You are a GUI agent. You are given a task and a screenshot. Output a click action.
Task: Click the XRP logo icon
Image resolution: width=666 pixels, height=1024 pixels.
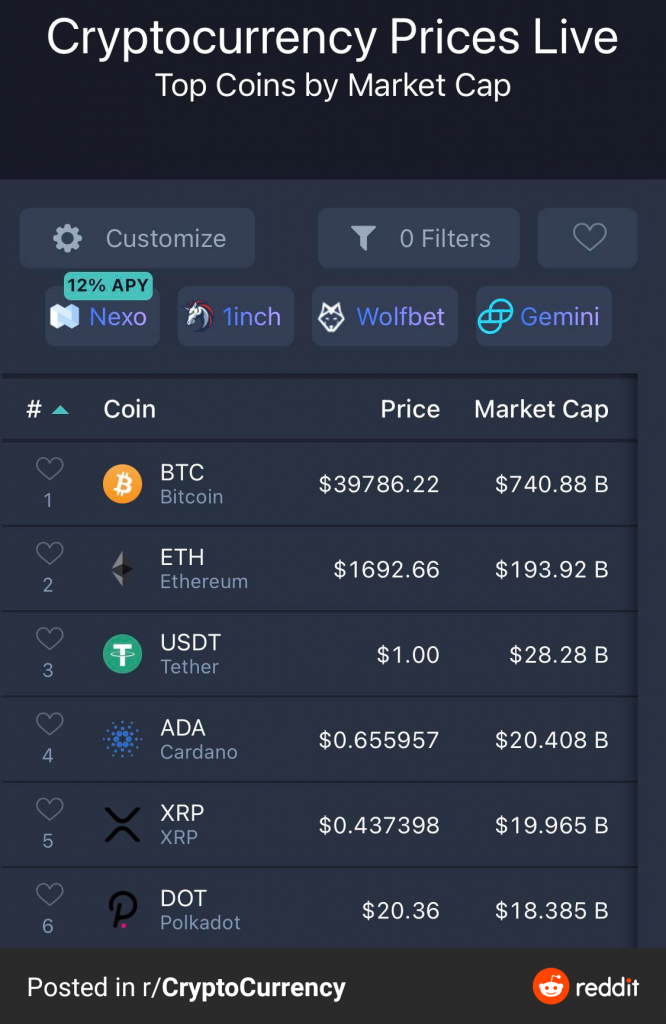tap(122, 824)
